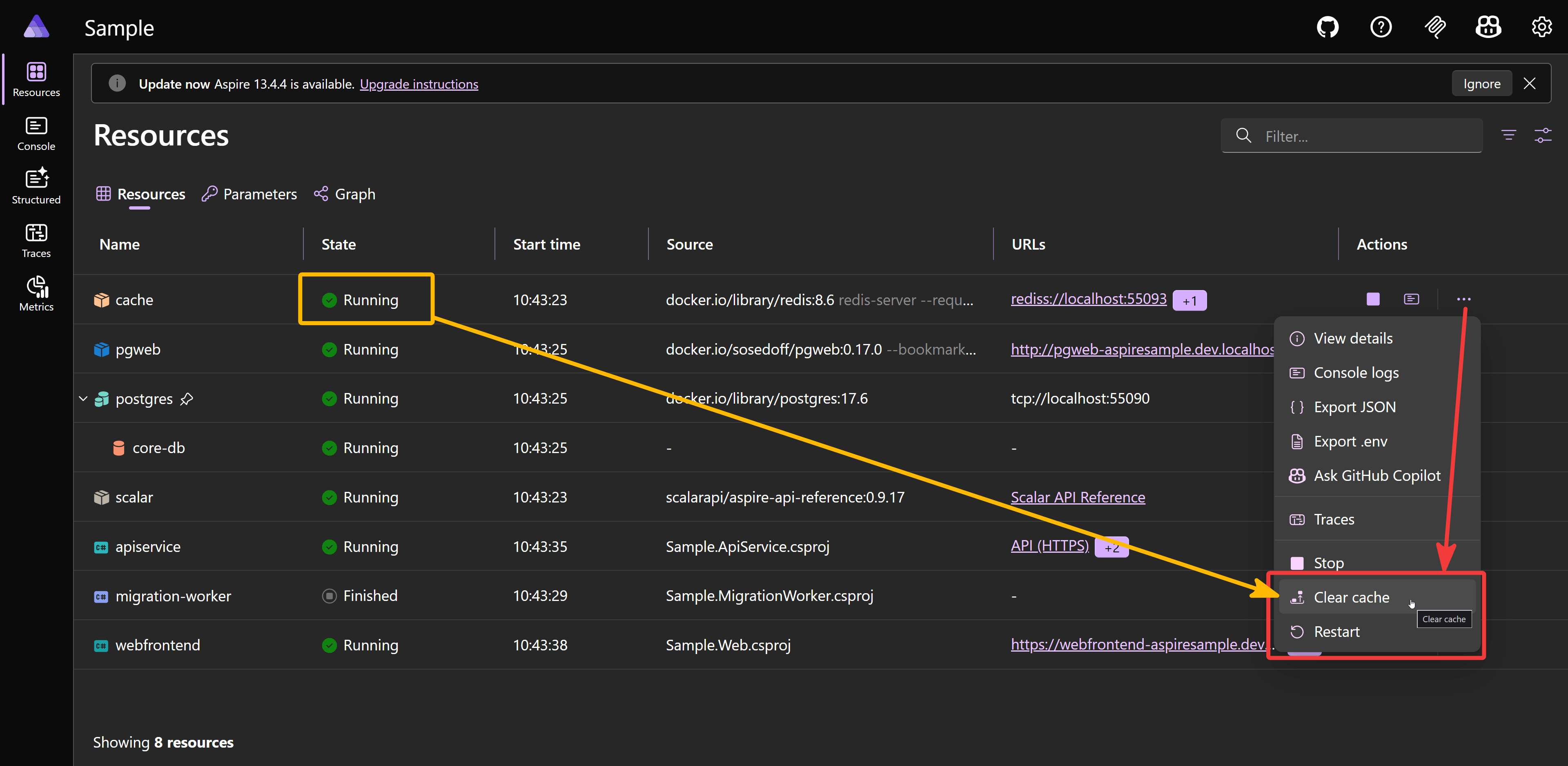This screenshot has width=1568, height=766.
Task: Select the core-db resource name
Action: click(159, 448)
